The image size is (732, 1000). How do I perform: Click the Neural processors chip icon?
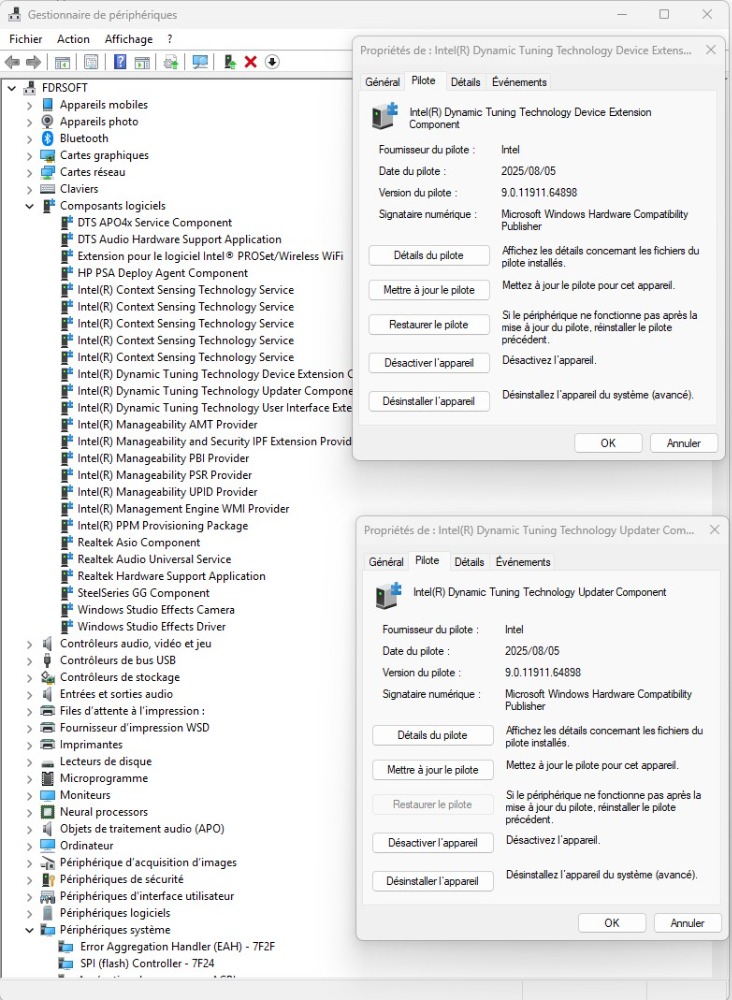tap(47, 812)
